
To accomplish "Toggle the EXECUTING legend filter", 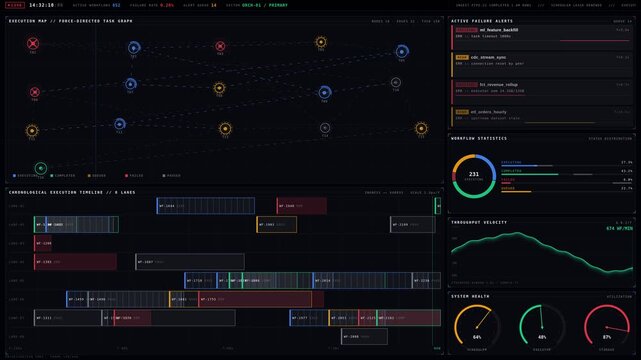I will (x=25, y=176).
